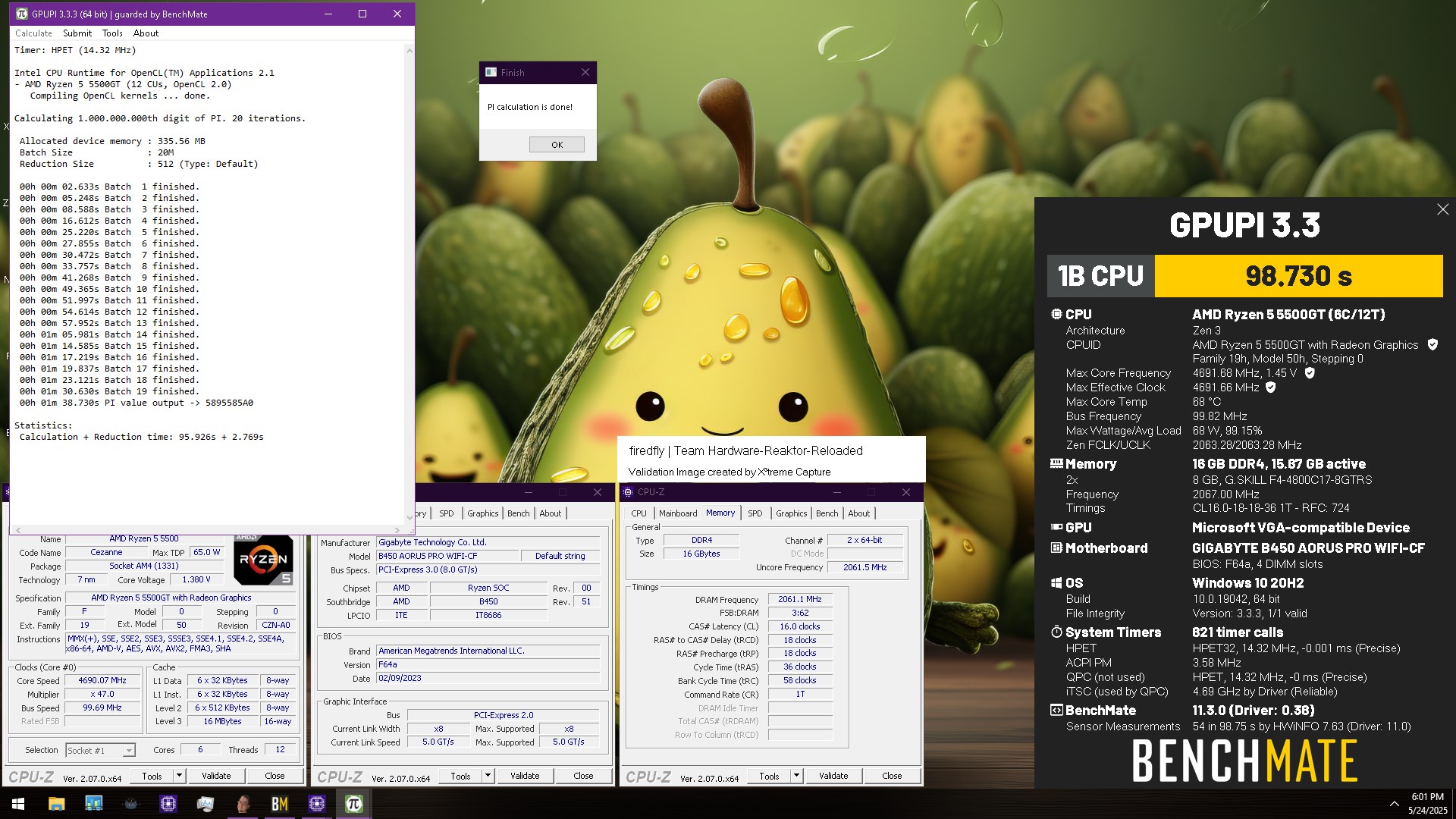Select Bench tab in CPU-Z Mainboard window

click(x=519, y=513)
